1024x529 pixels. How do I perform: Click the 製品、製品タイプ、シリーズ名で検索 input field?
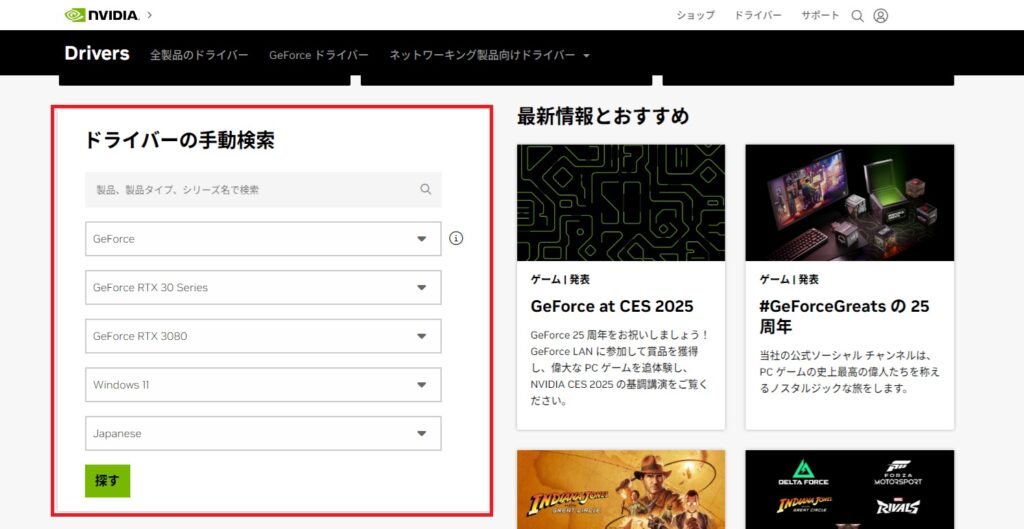click(x=263, y=189)
